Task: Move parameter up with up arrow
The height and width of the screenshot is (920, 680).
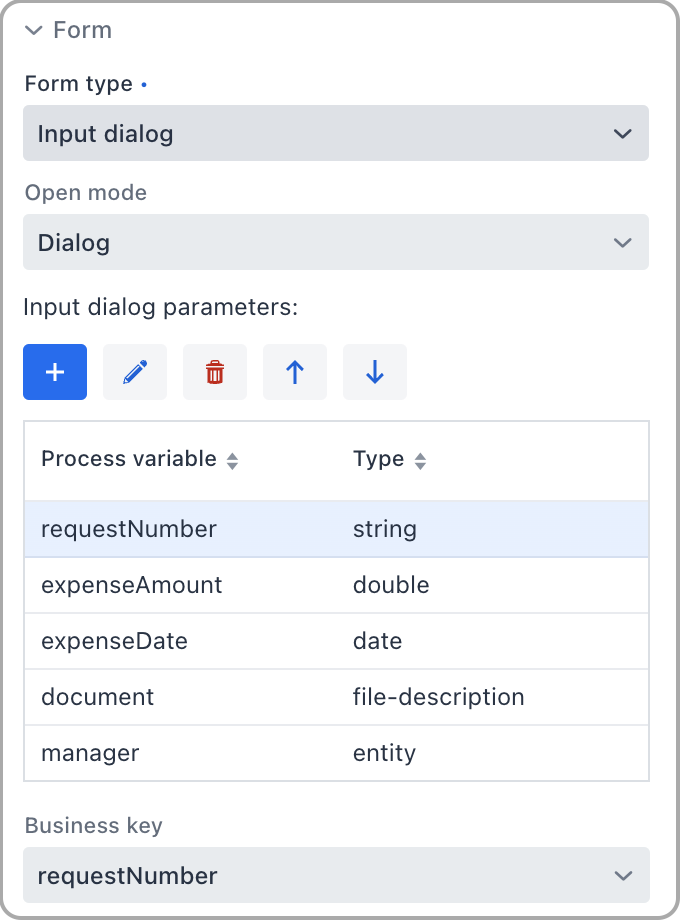Action: coord(295,372)
